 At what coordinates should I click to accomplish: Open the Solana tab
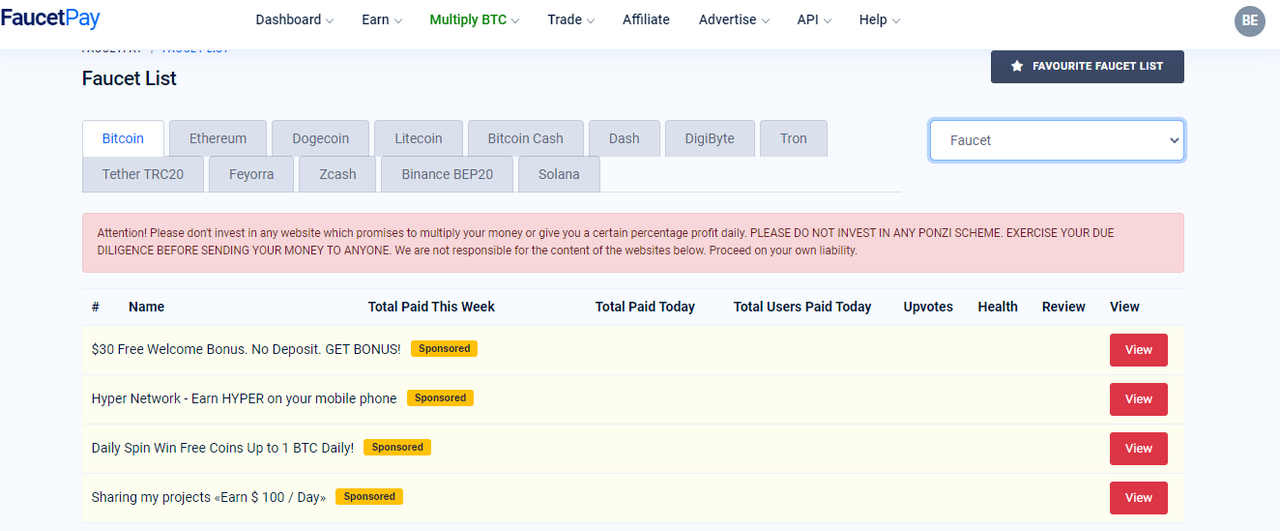pyautogui.click(x=559, y=174)
